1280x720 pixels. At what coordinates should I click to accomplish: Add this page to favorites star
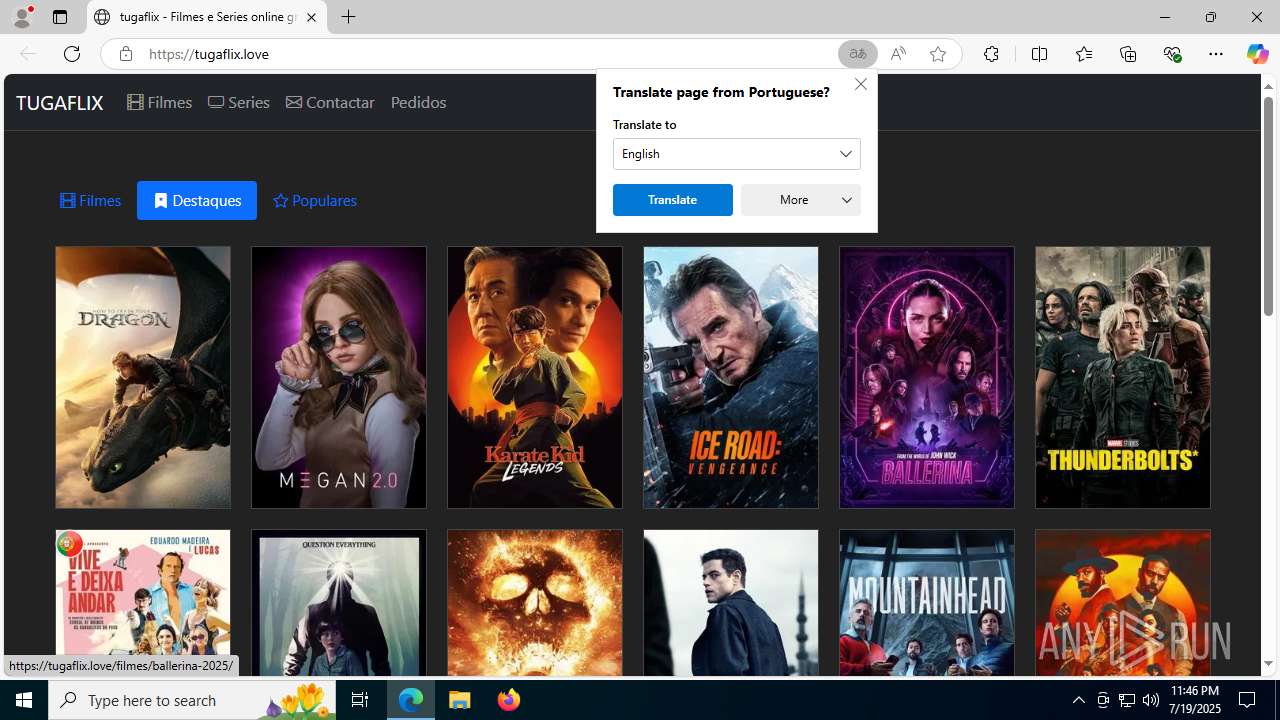938,54
